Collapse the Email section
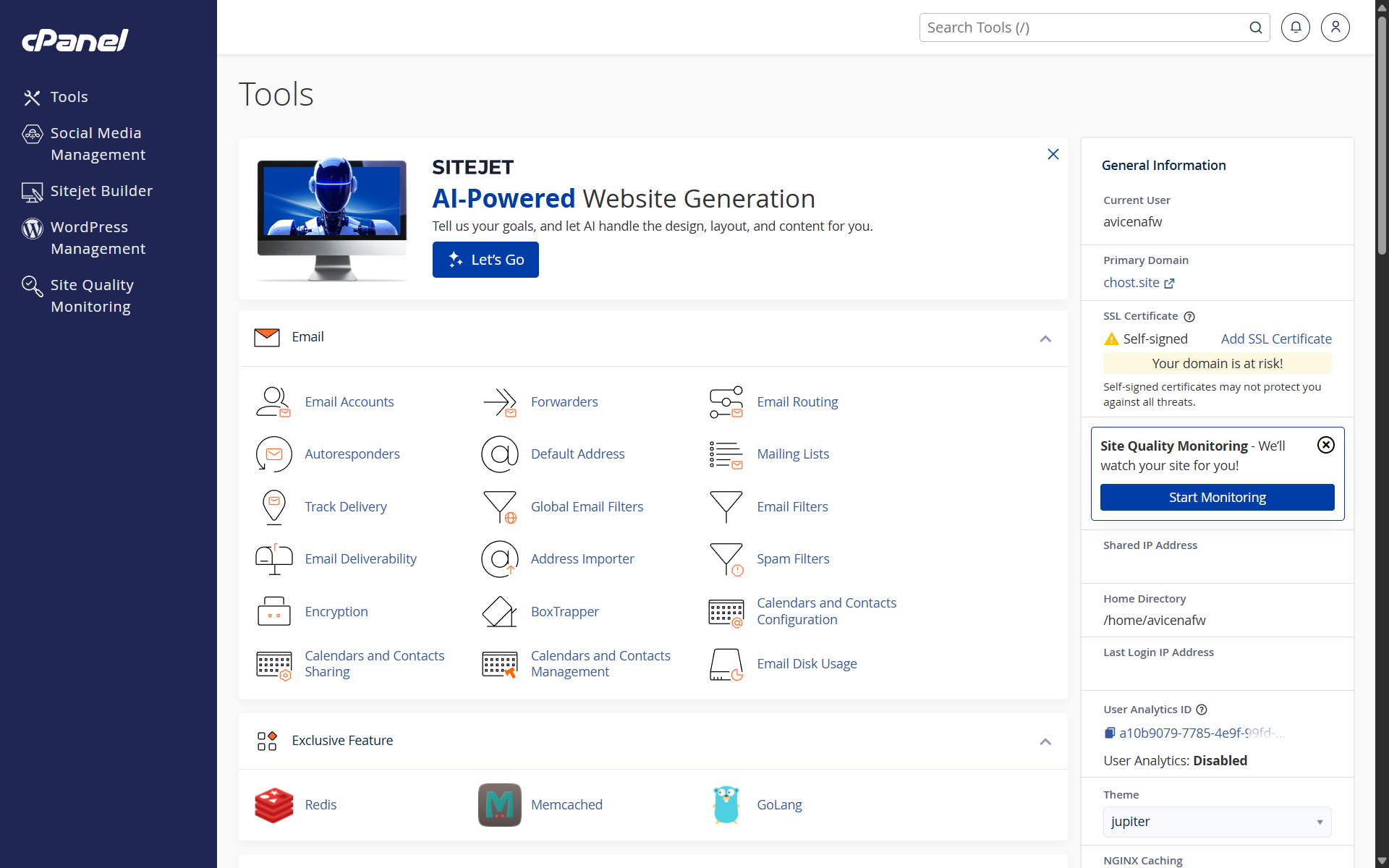Image resolution: width=1389 pixels, height=868 pixels. [1045, 339]
